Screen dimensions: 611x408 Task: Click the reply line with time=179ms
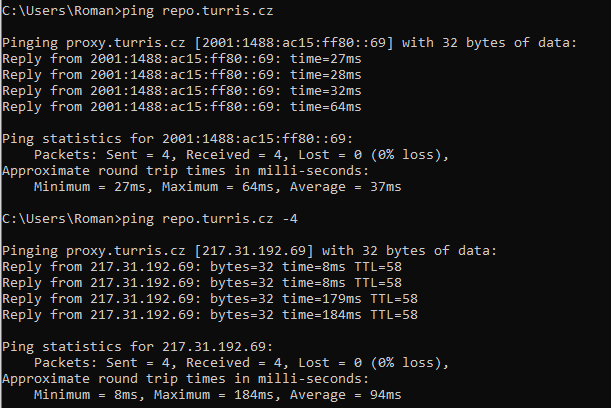210,299
